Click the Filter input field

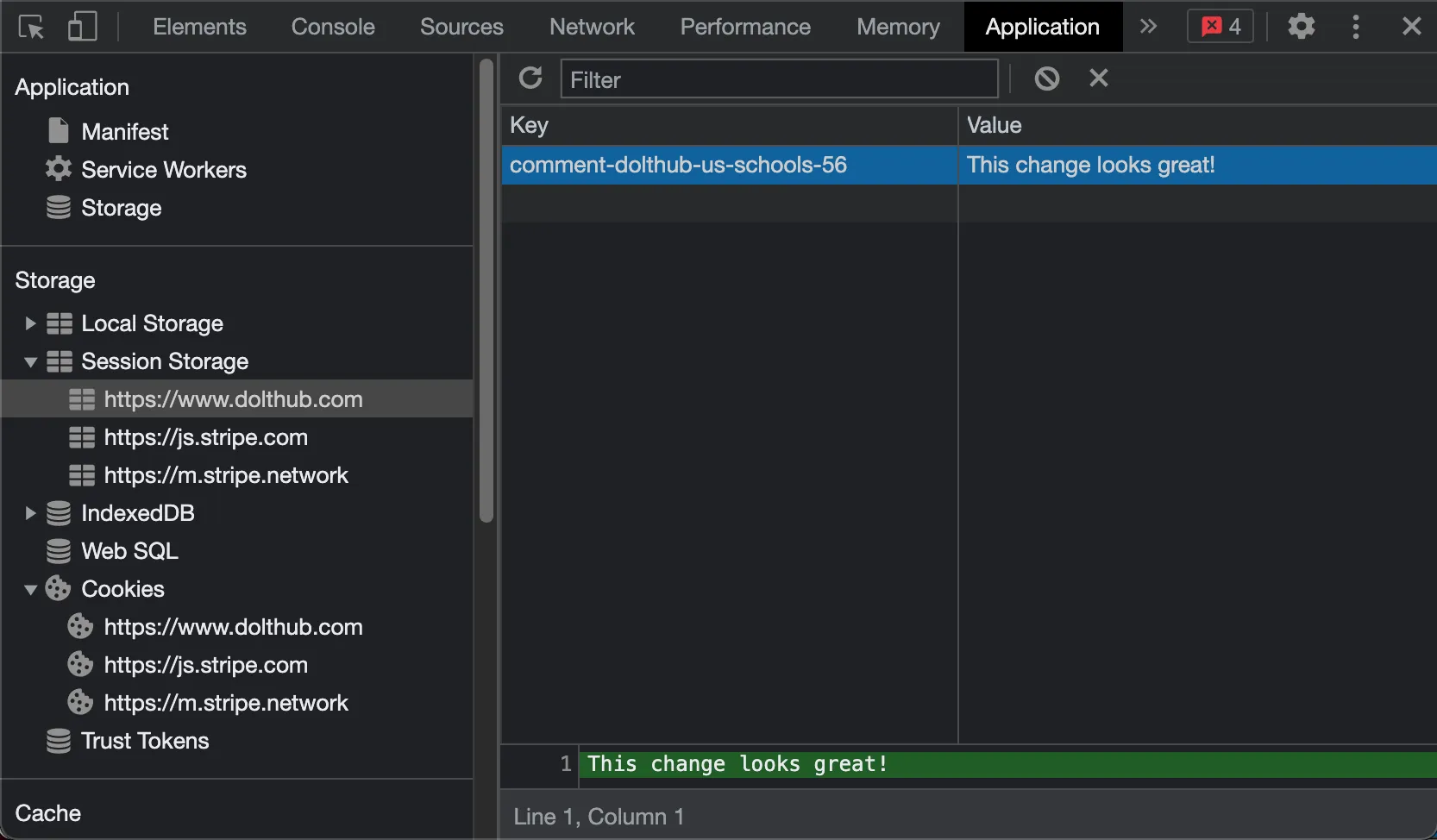pos(776,78)
